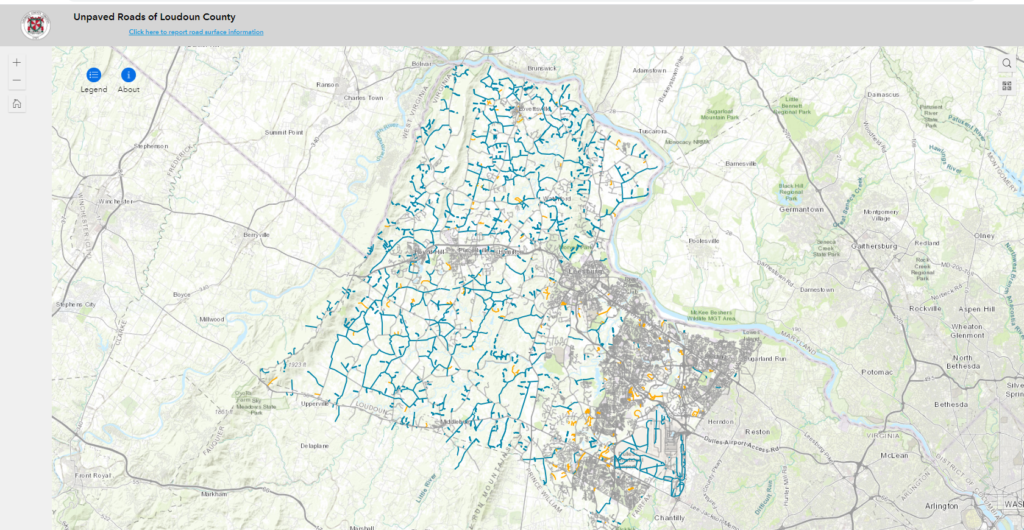The height and width of the screenshot is (530, 1024).
Task: Click the Delaplane map label
Action: 314,446
